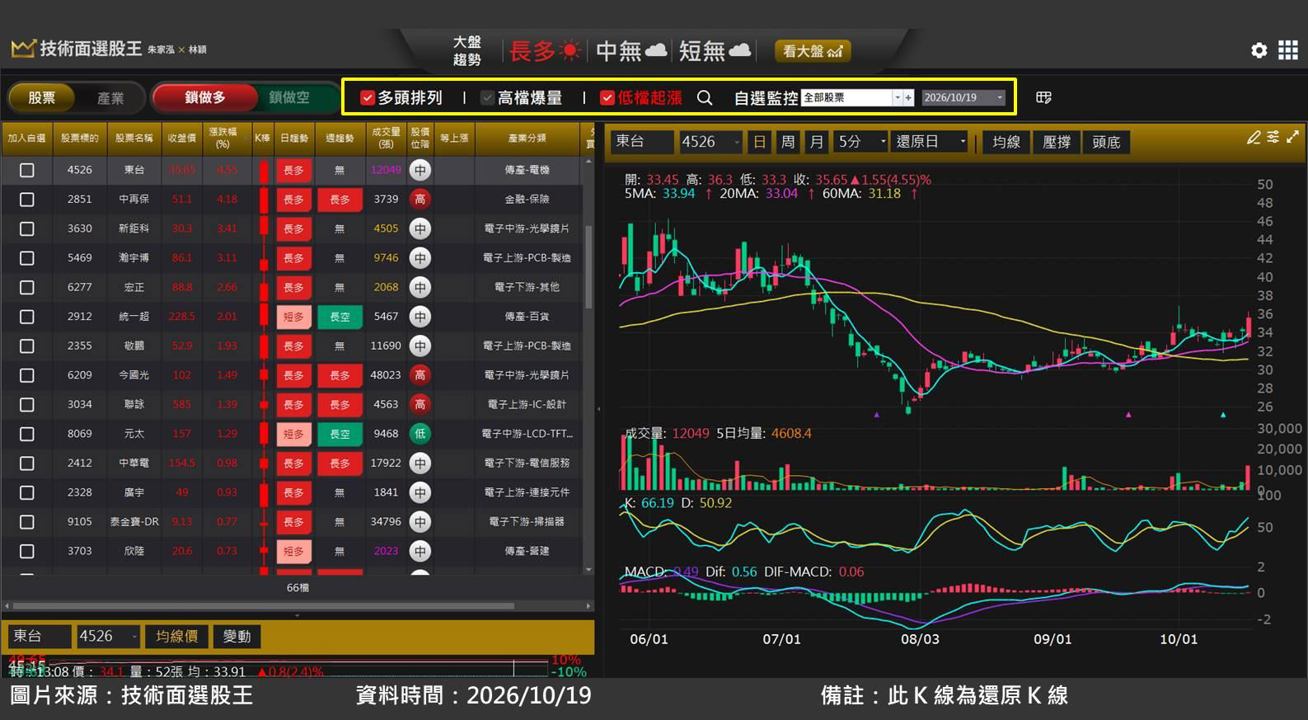Screen dimensions: 1308x720
Task: Click the 東台 name field in chart header
Action: click(x=641, y=142)
